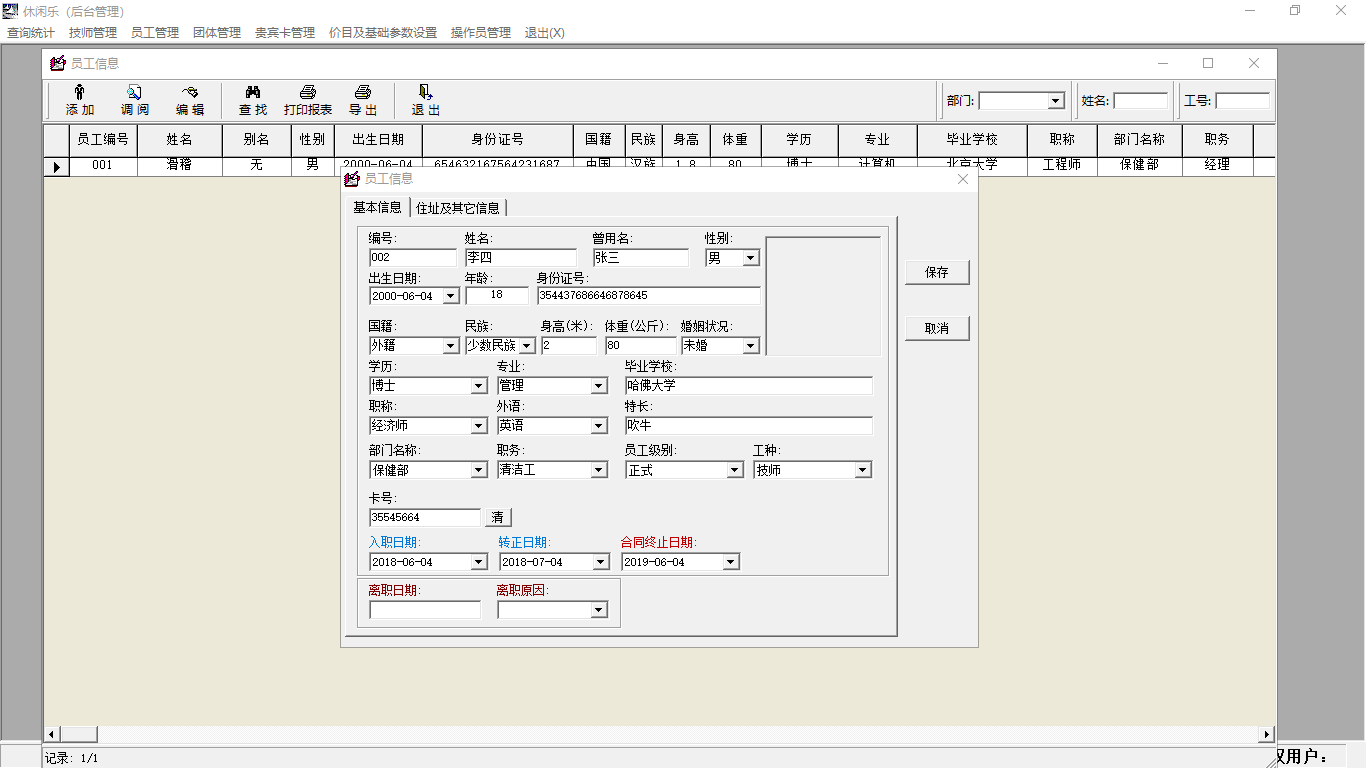This screenshot has height=768, width=1366.
Task: Click the 退出 (Exit) toolbar icon
Action: click(x=426, y=92)
